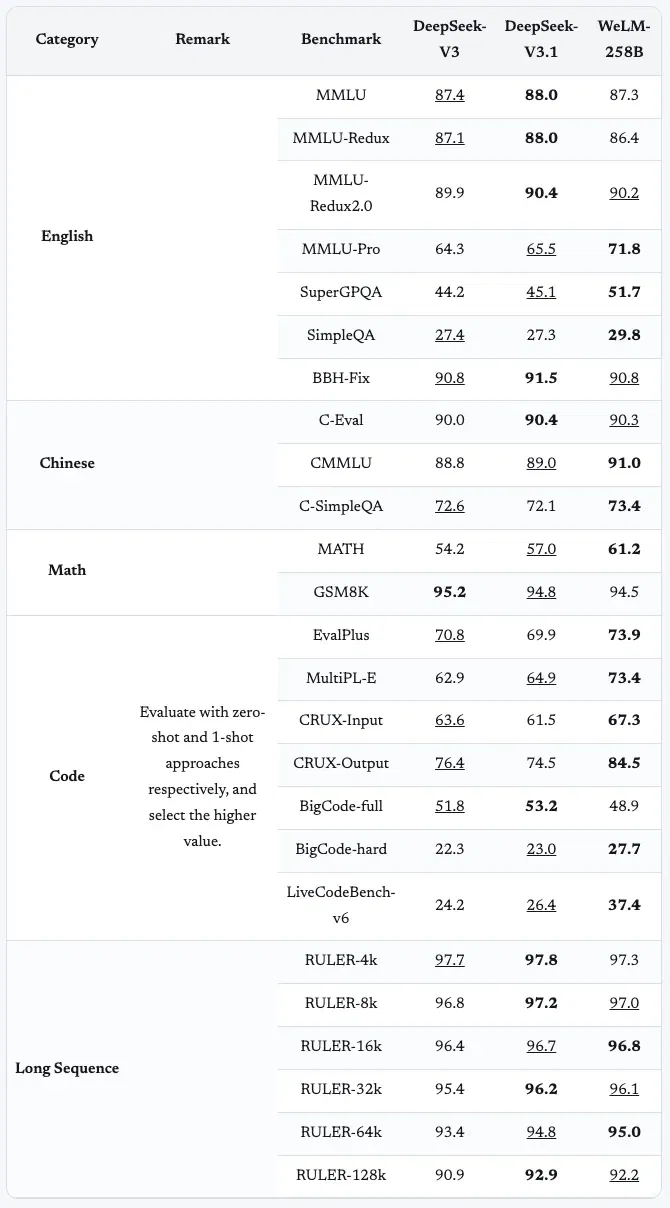
Task: Click the Remark column header
Action: pos(203,39)
